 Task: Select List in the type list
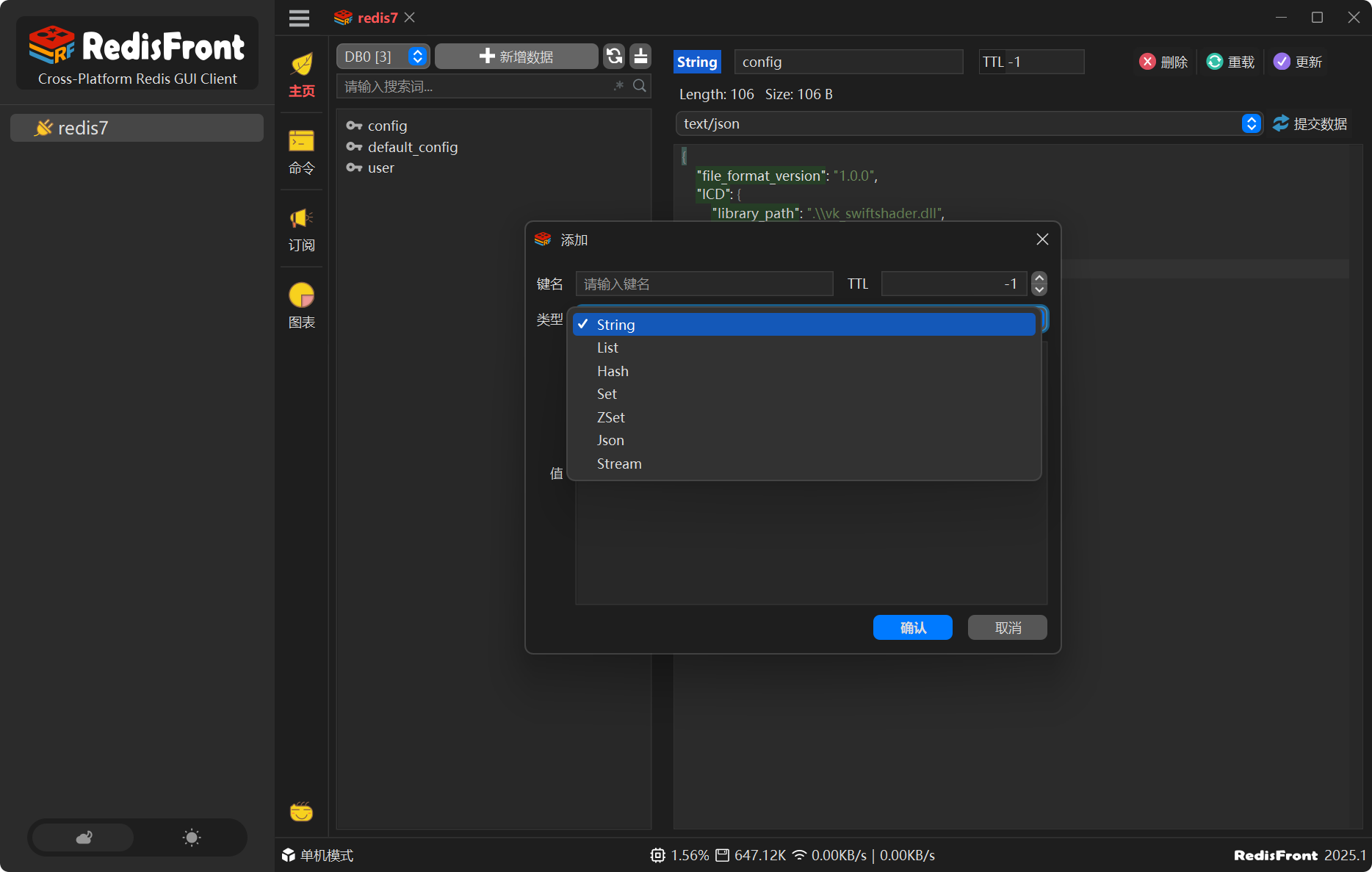[x=804, y=347]
